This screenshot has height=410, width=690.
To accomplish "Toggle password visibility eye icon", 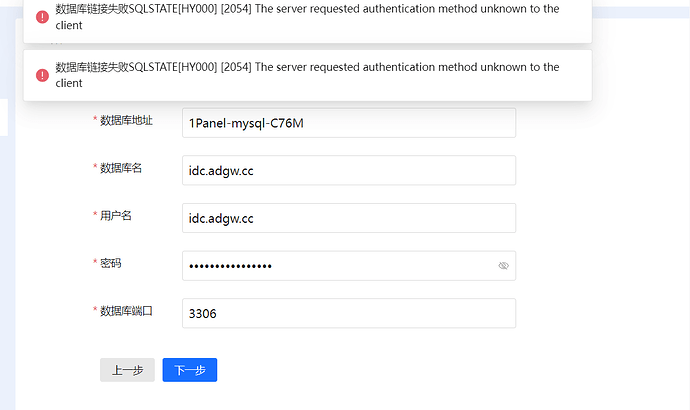I will click(503, 266).
